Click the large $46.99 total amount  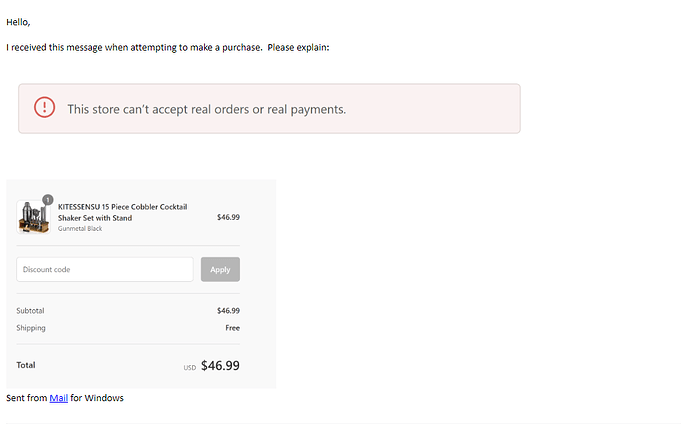pyautogui.click(x=220, y=366)
